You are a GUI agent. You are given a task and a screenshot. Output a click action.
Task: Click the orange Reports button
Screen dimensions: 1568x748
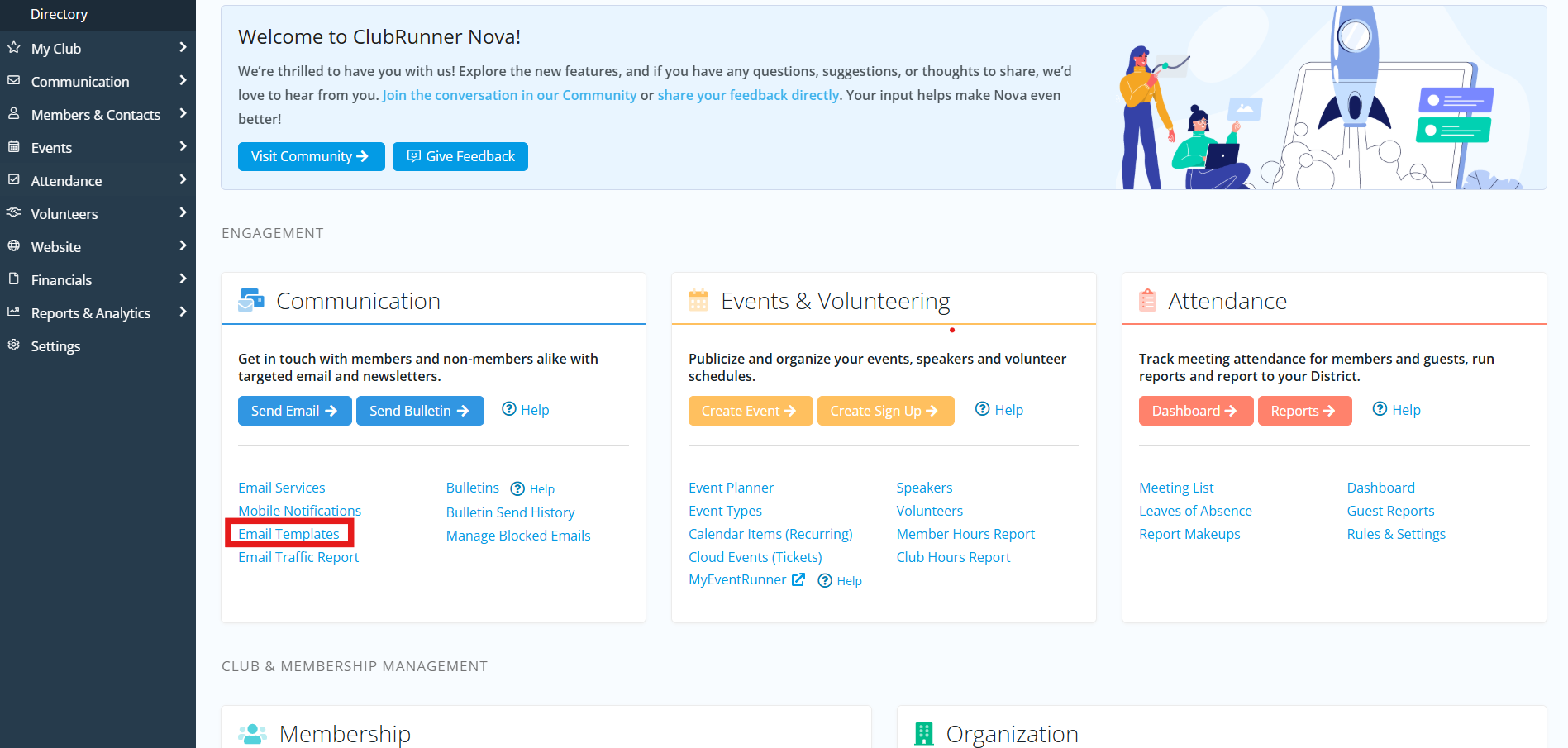click(x=1304, y=411)
